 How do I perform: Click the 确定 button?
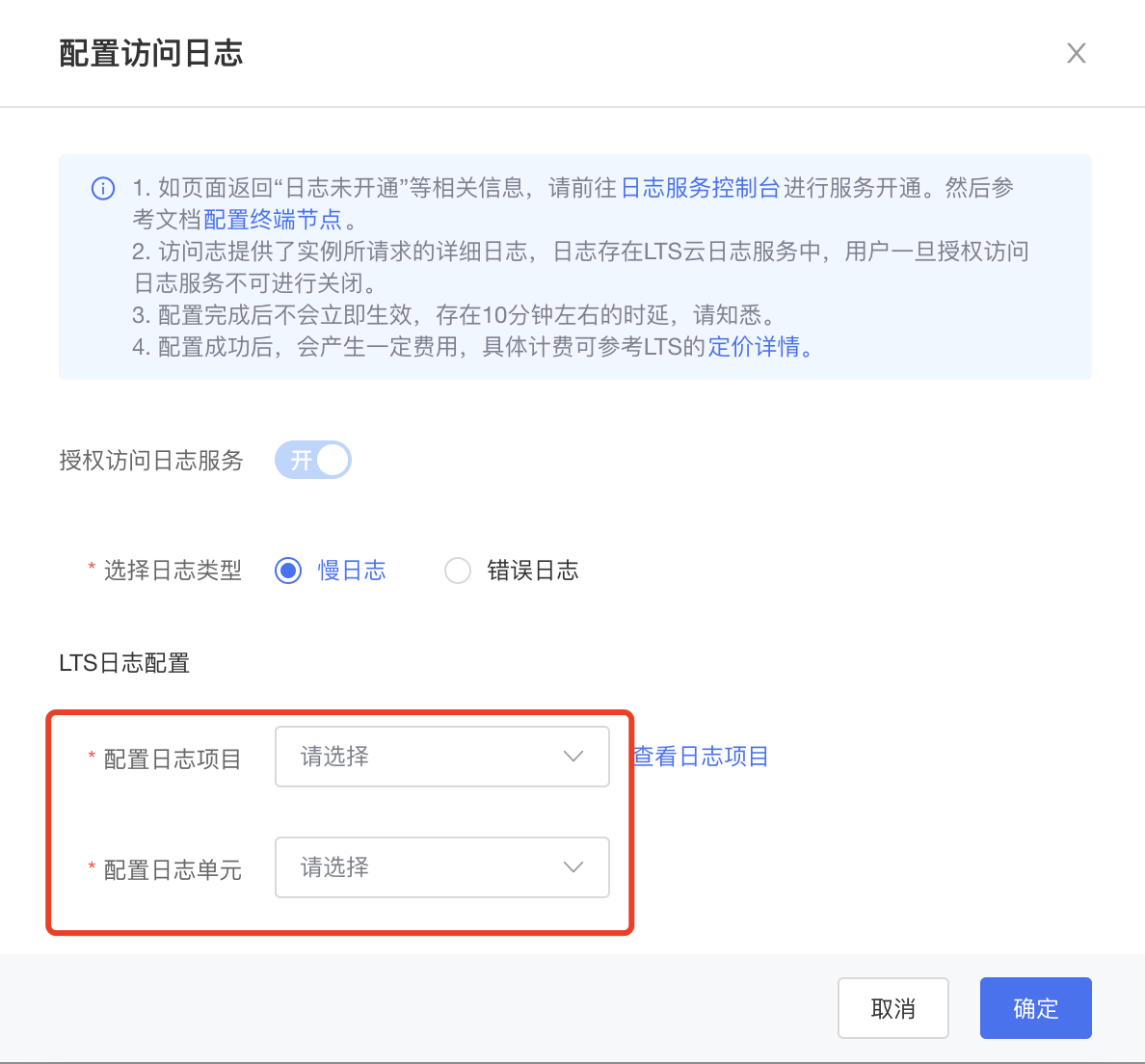click(1035, 1008)
